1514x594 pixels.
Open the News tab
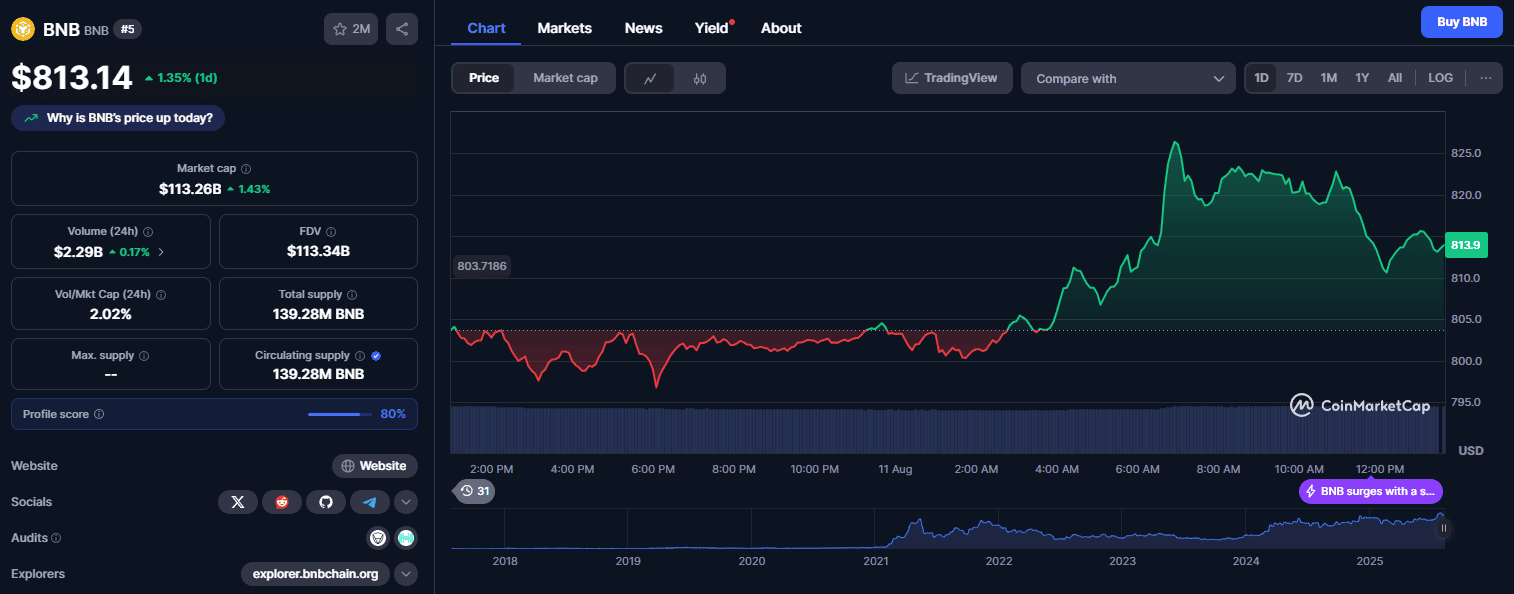(x=643, y=28)
